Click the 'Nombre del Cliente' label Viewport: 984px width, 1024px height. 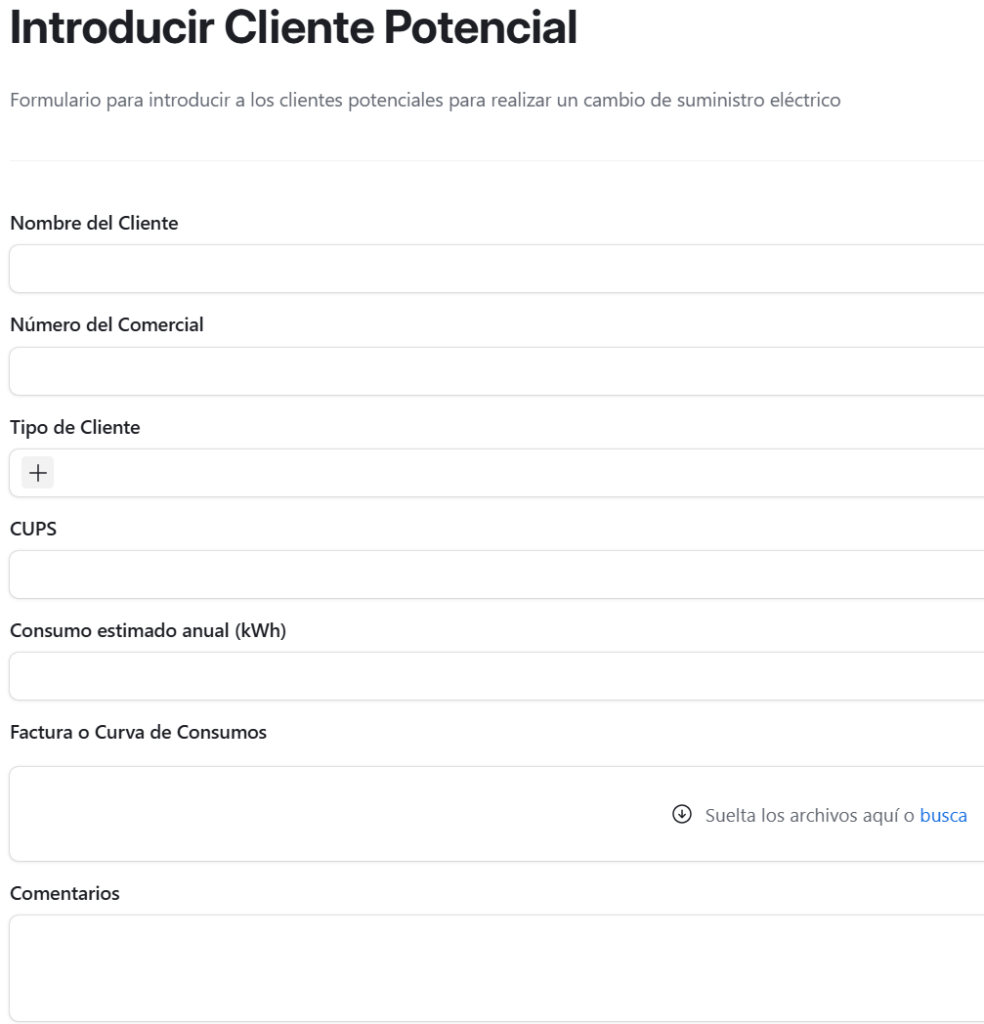click(x=93, y=223)
